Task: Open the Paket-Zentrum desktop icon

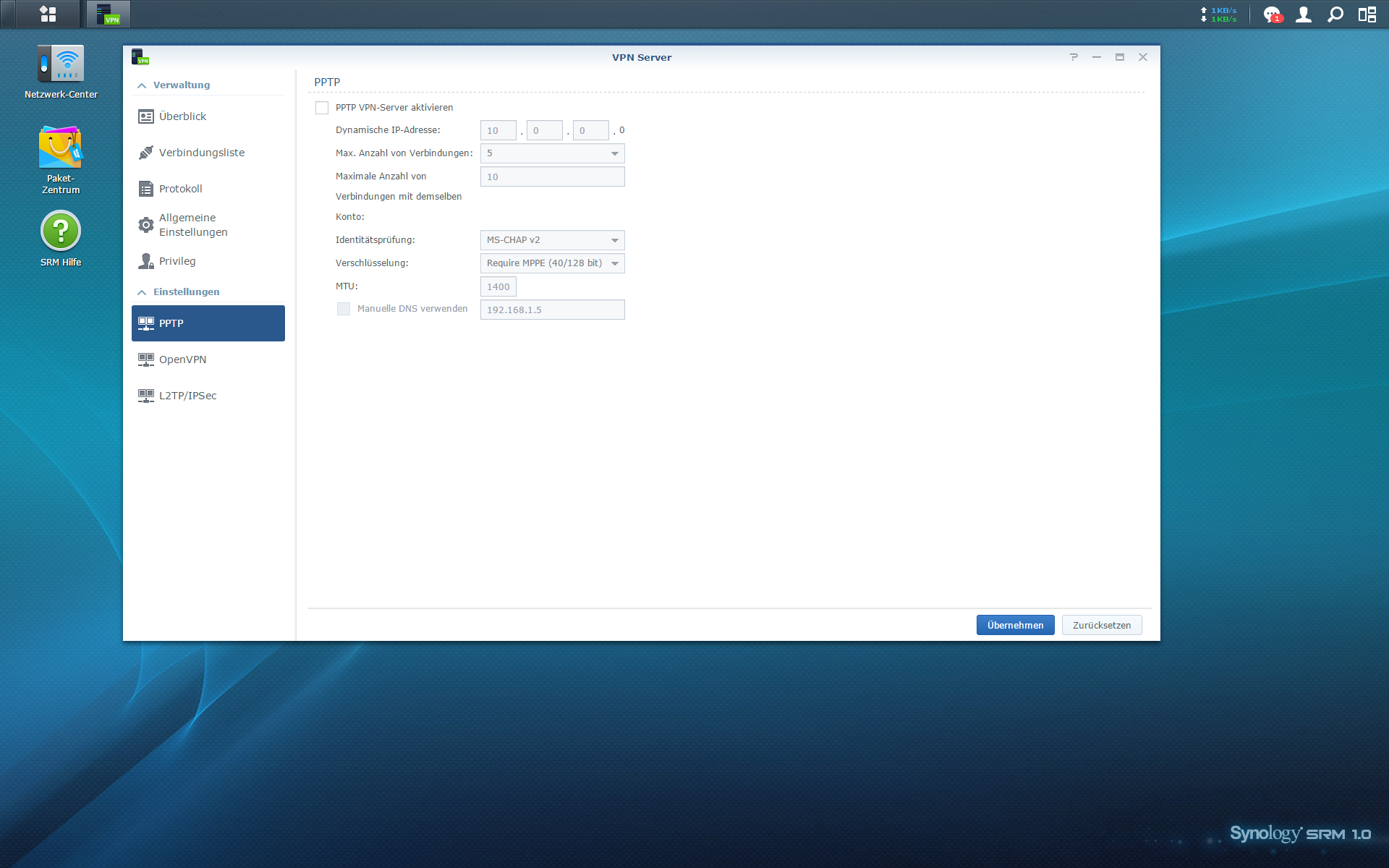Action: tap(61, 148)
